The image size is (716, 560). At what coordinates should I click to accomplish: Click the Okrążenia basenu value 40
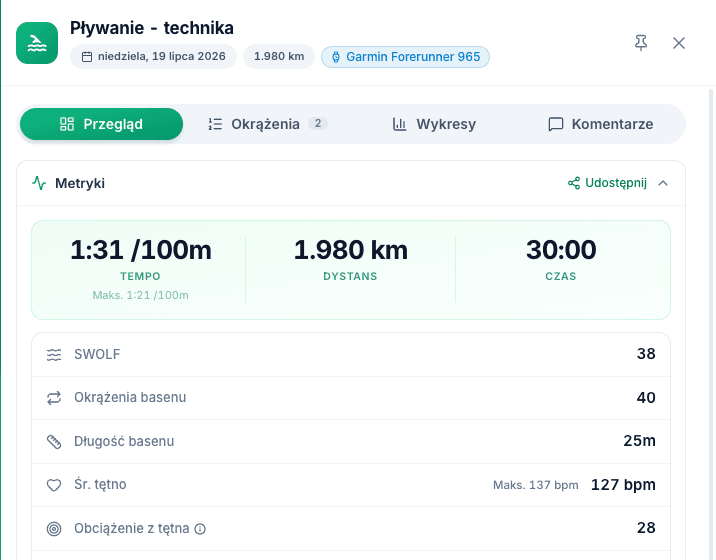646,398
